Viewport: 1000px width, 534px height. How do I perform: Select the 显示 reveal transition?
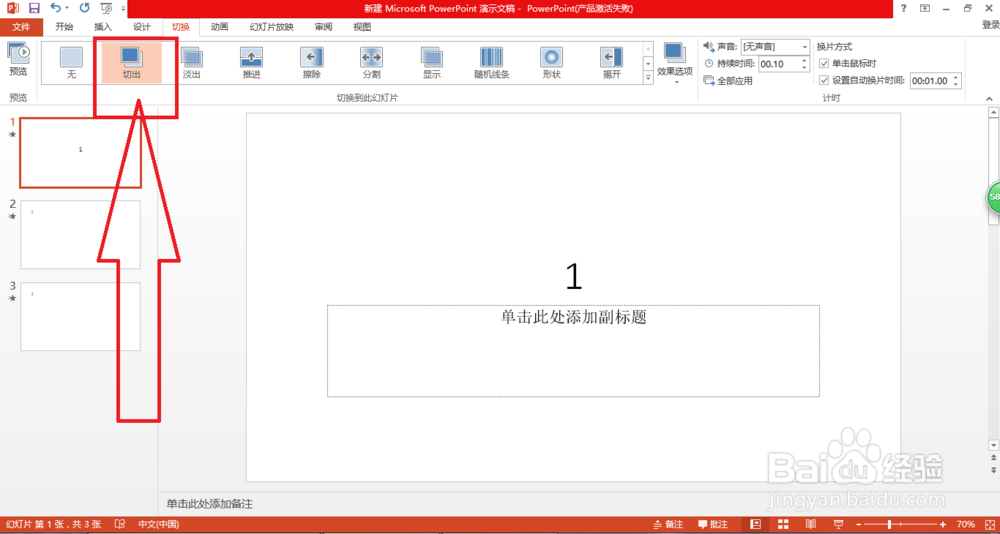431,63
